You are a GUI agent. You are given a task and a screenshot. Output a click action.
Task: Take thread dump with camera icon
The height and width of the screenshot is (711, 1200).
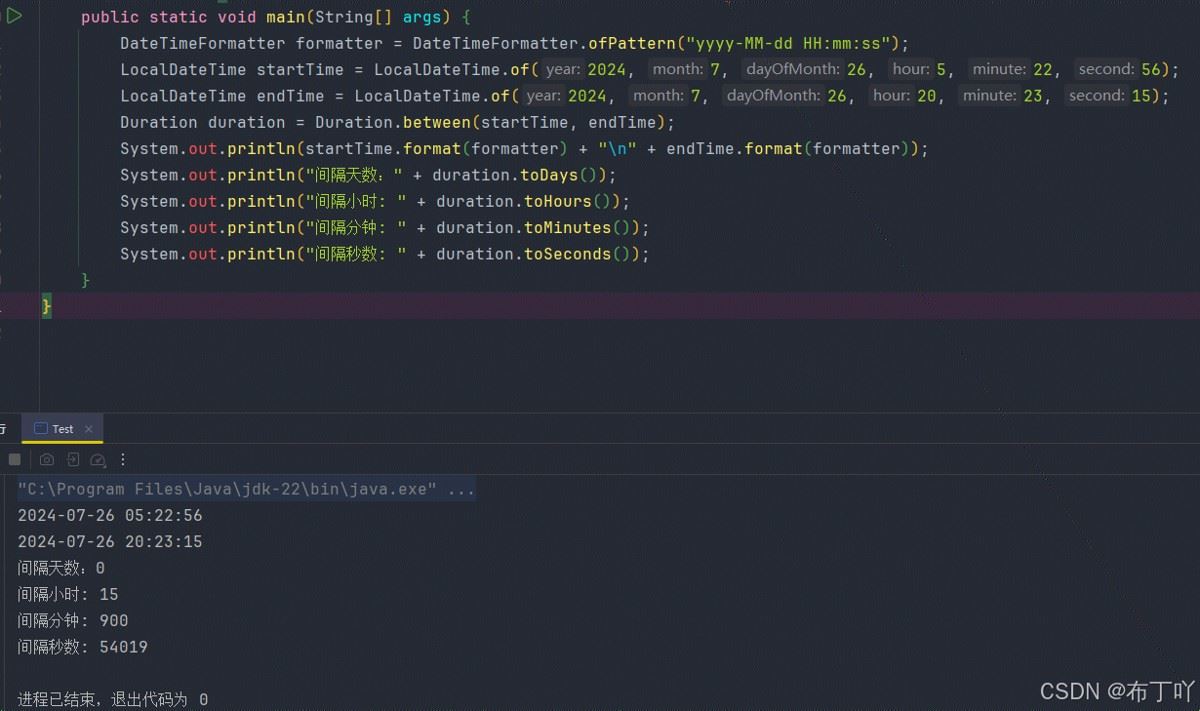(47, 459)
